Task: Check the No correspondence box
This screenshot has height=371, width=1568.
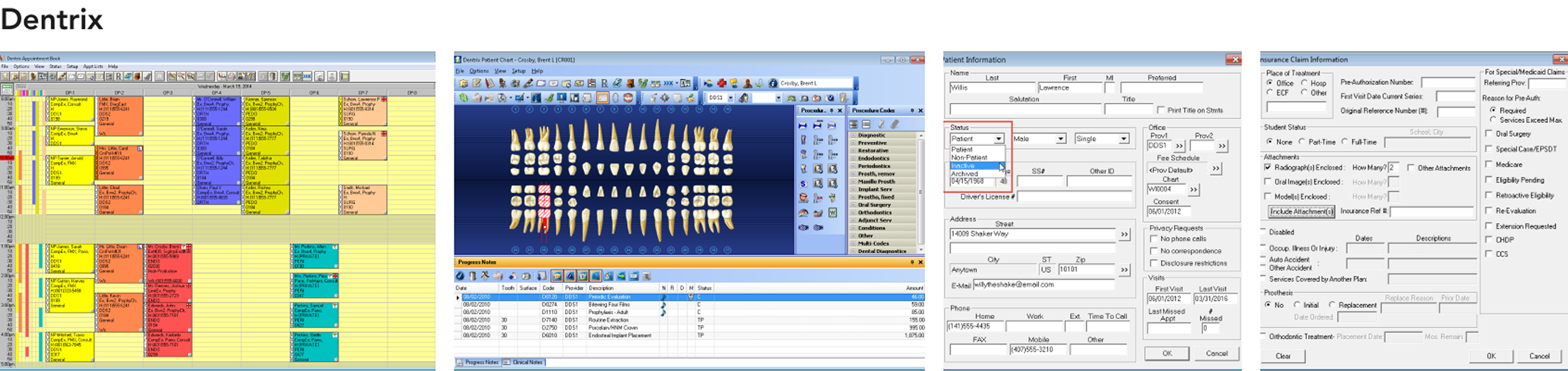Action: (1153, 251)
